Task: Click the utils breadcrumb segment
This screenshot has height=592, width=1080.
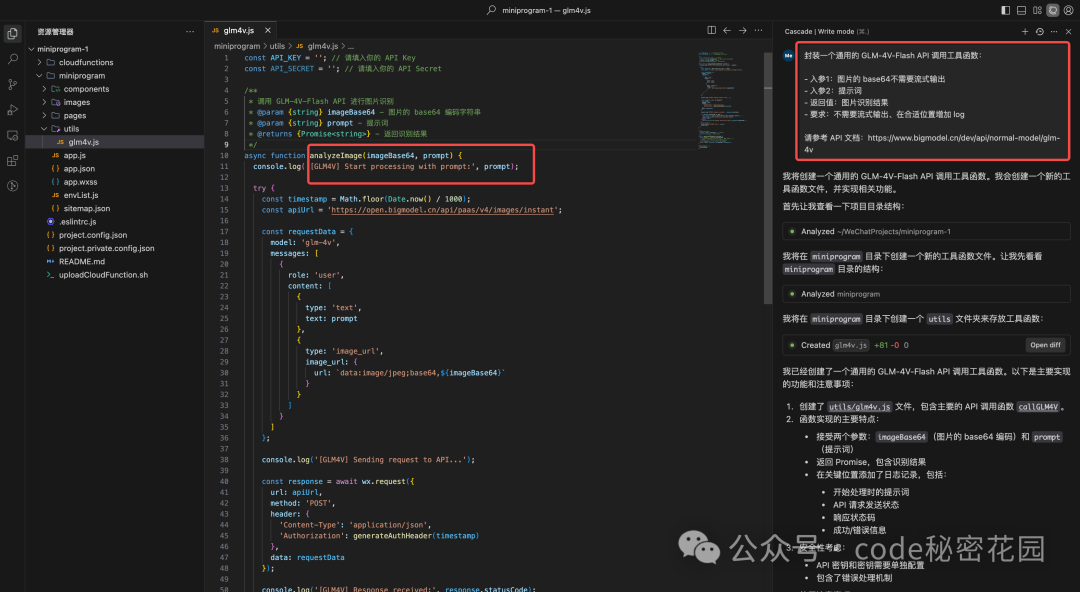Action: pyautogui.click(x=277, y=46)
